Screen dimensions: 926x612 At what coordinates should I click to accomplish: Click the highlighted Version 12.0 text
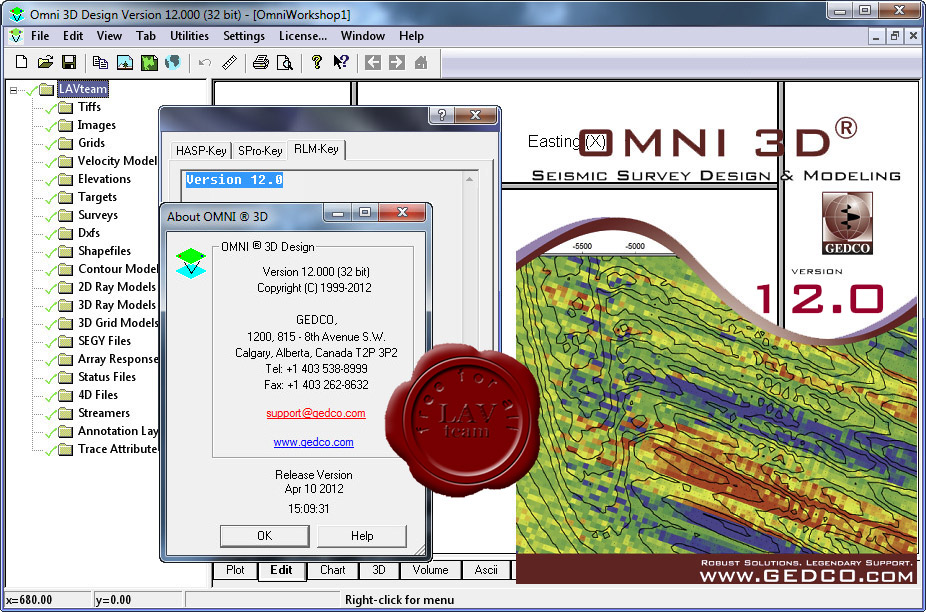(234, 180)
